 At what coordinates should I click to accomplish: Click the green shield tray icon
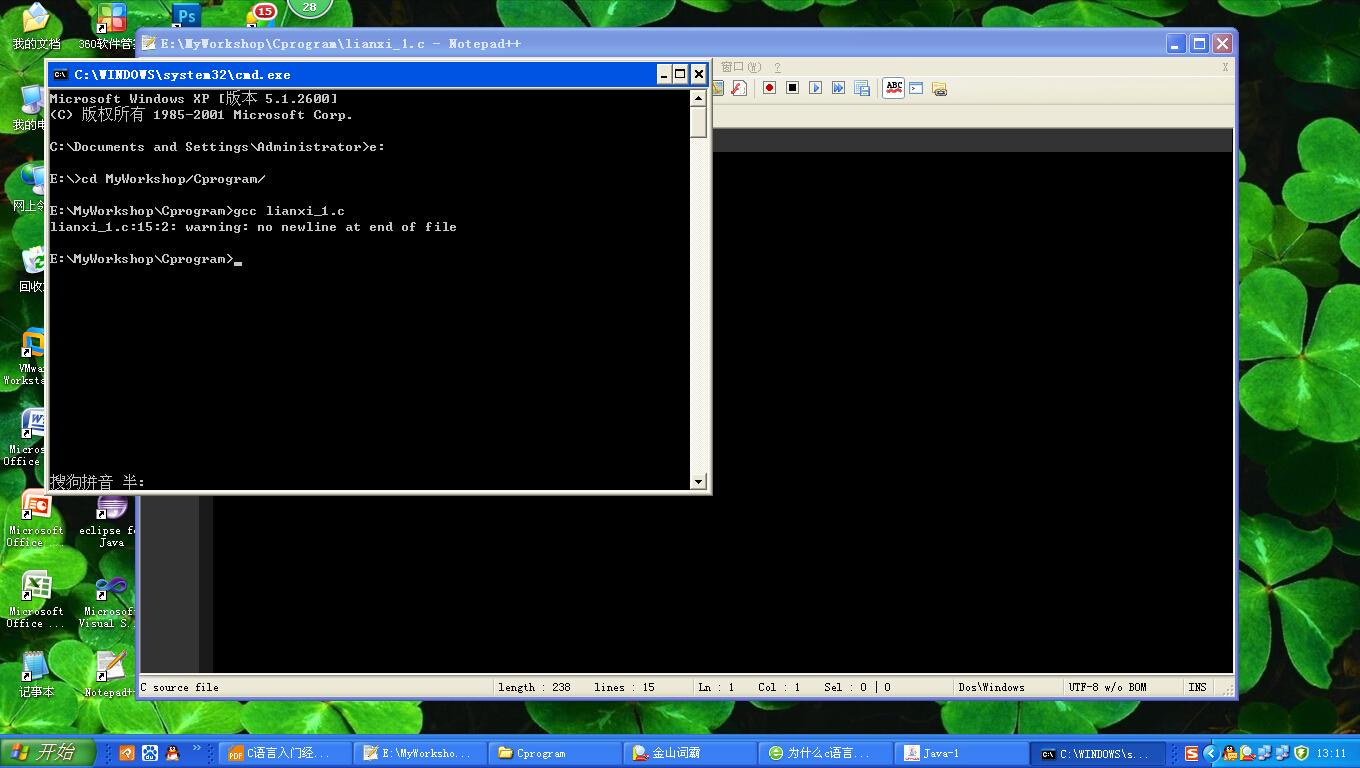point(1301,753)
